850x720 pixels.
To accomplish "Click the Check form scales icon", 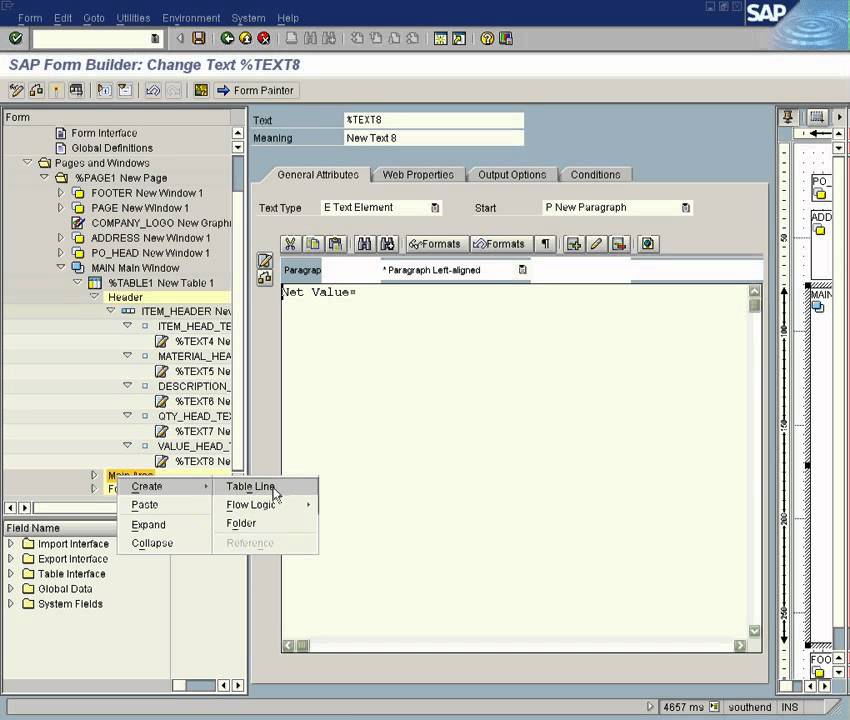I will pos(36,90).
